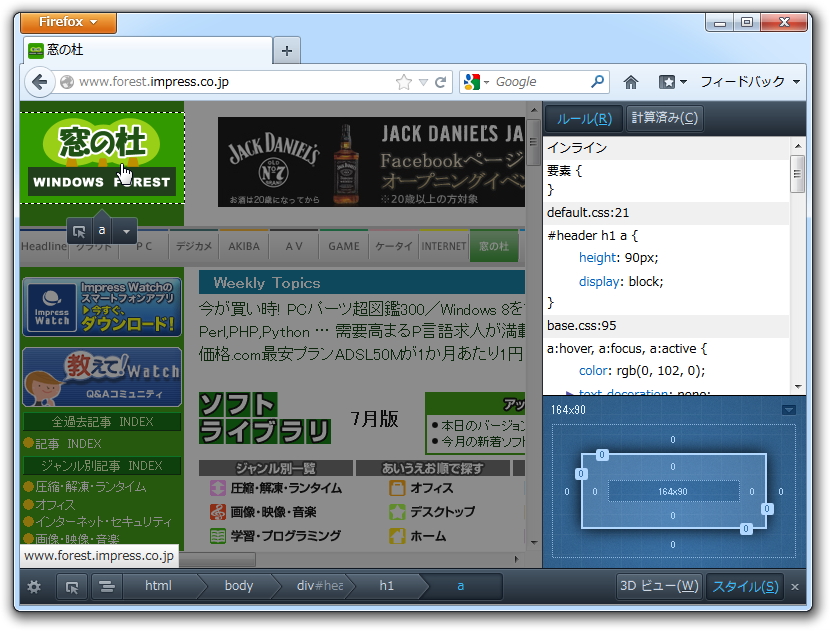Select the div#hea breadcrumb

coord(319,586)
